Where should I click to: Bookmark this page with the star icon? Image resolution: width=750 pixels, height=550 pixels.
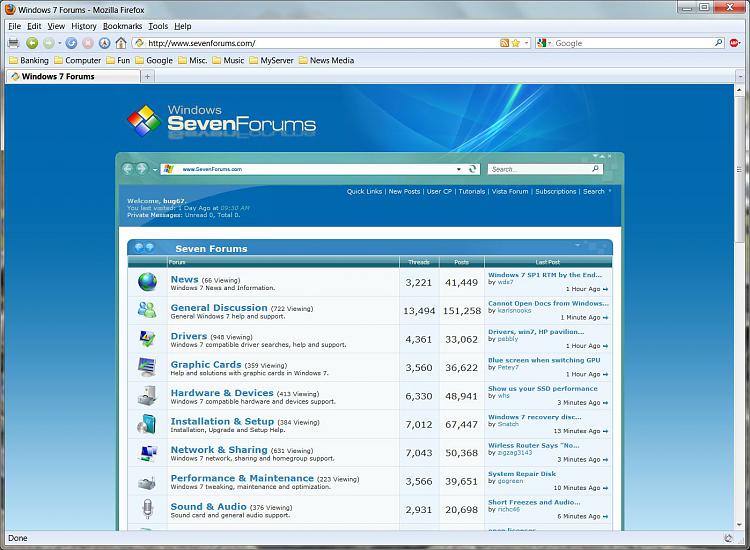[516, 43]
